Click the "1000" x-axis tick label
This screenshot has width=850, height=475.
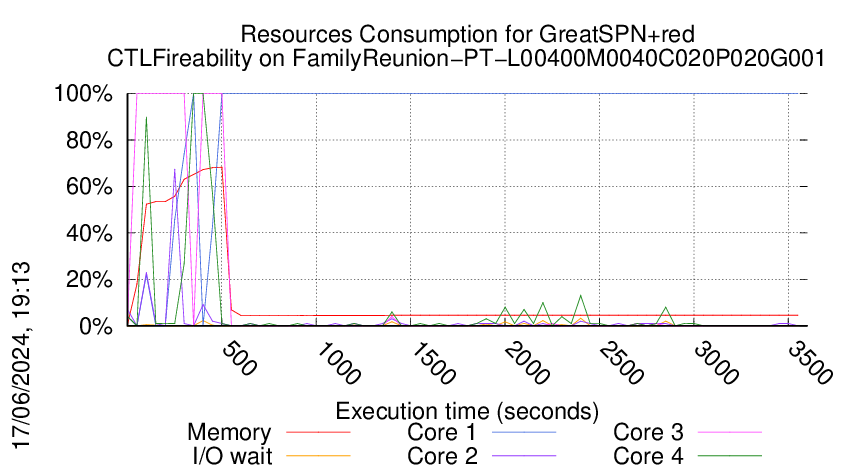point(337,363)
